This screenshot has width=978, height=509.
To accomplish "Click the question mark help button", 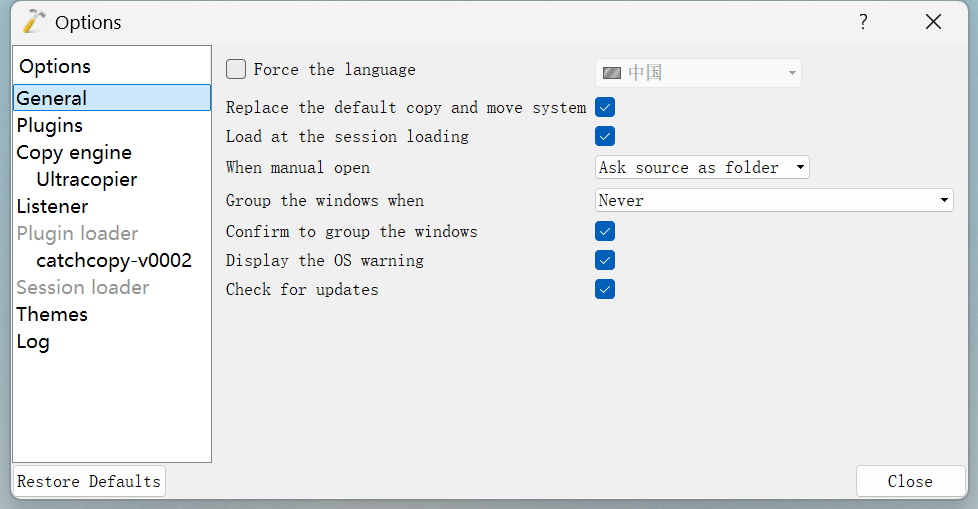I will coord(863,22).
